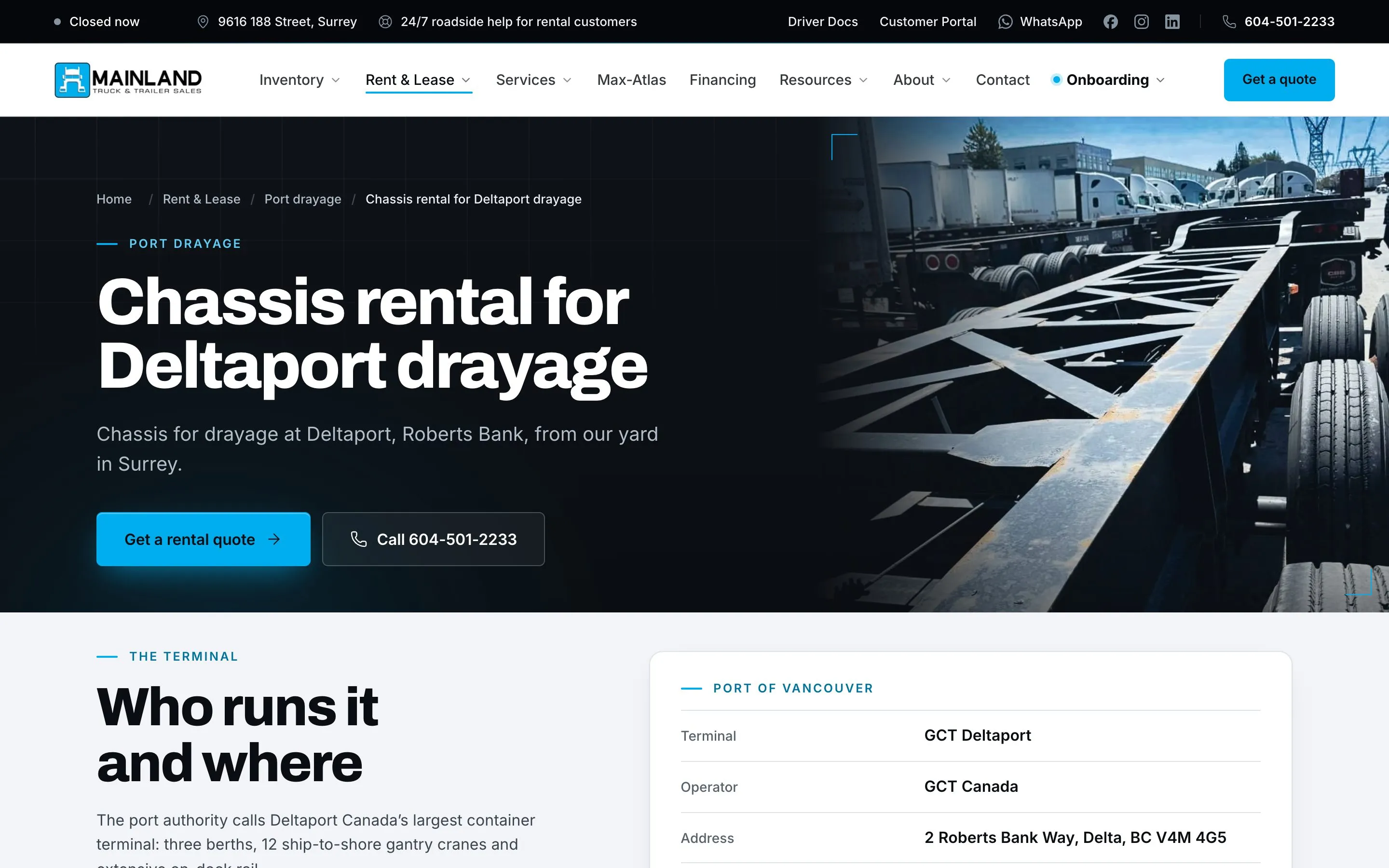The width and height of the screenshot is (1389, 868).
Task: Go to Rent & Lease breadcrumb
Action: click(x=202, y=199)
